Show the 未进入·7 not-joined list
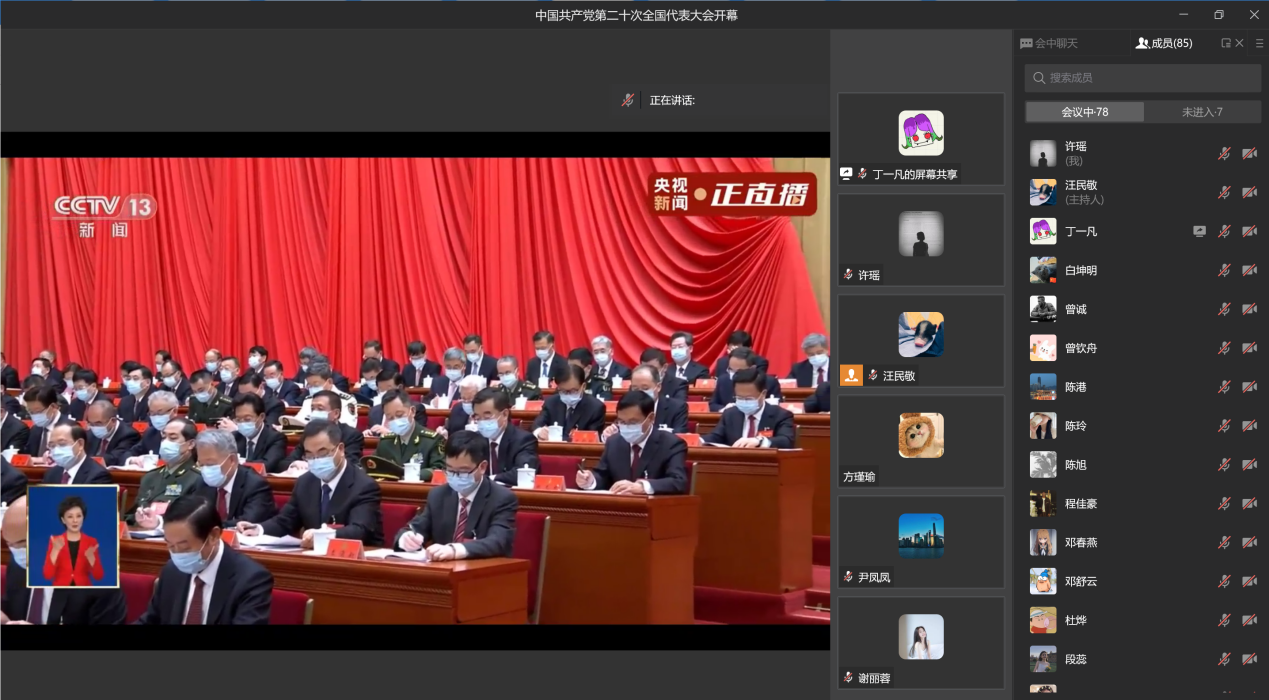This screenshot has height=700, width=1269. (1202, 112)
